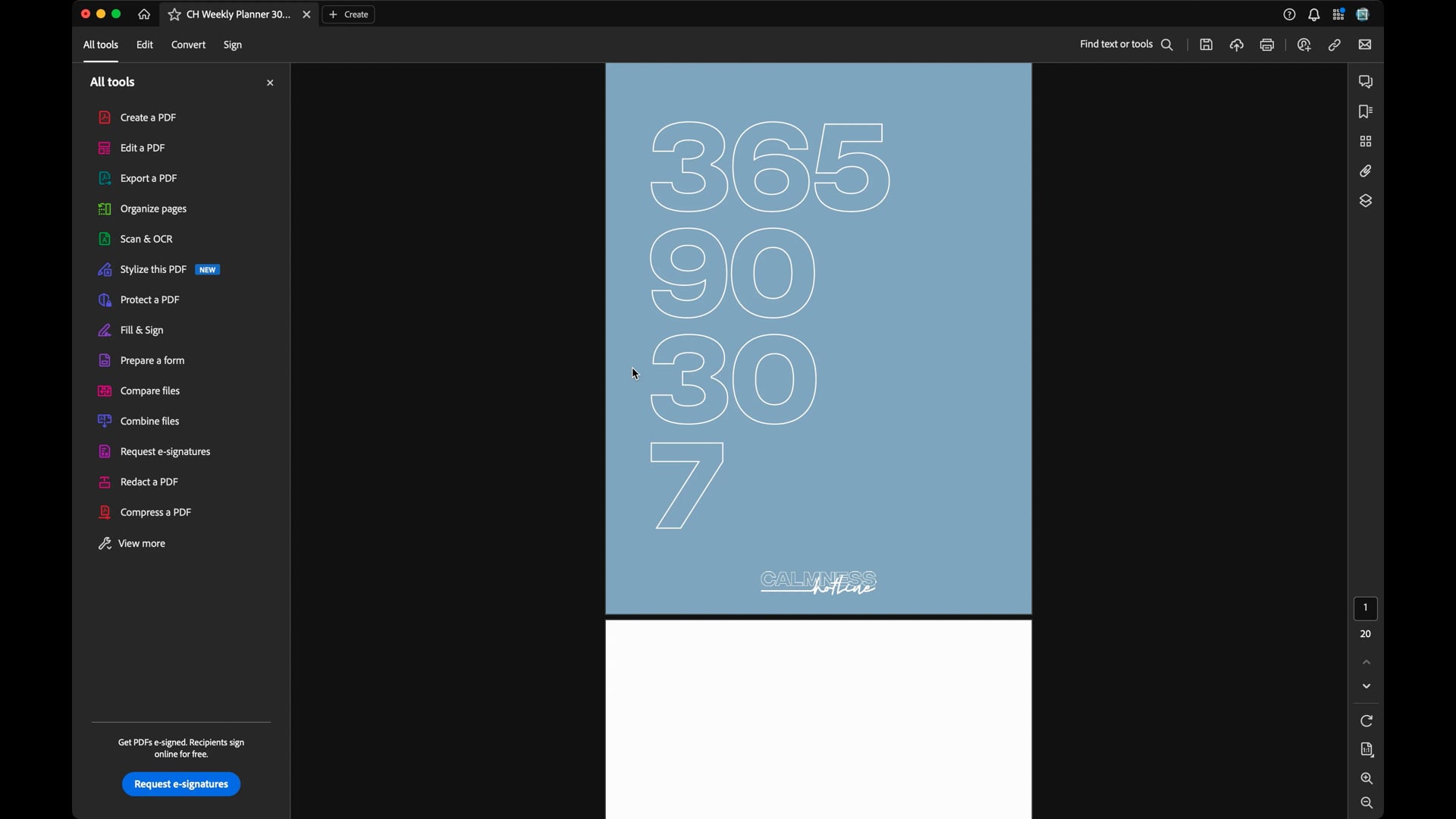Print the document with printer icon
This screenshot has width=1456, height=819.
(x=1267, y=45)
